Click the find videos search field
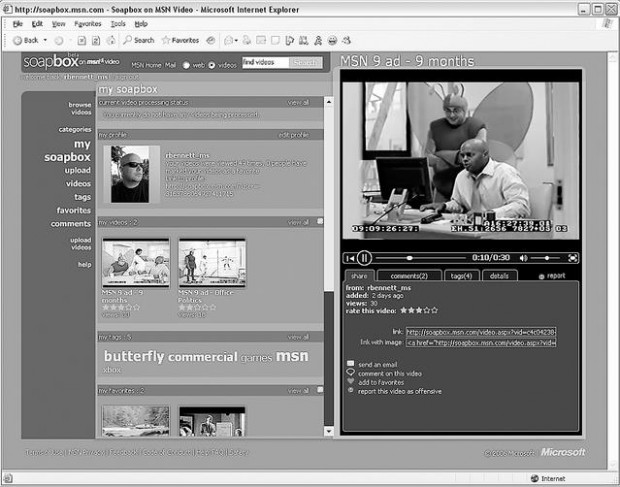 point(265,62)
